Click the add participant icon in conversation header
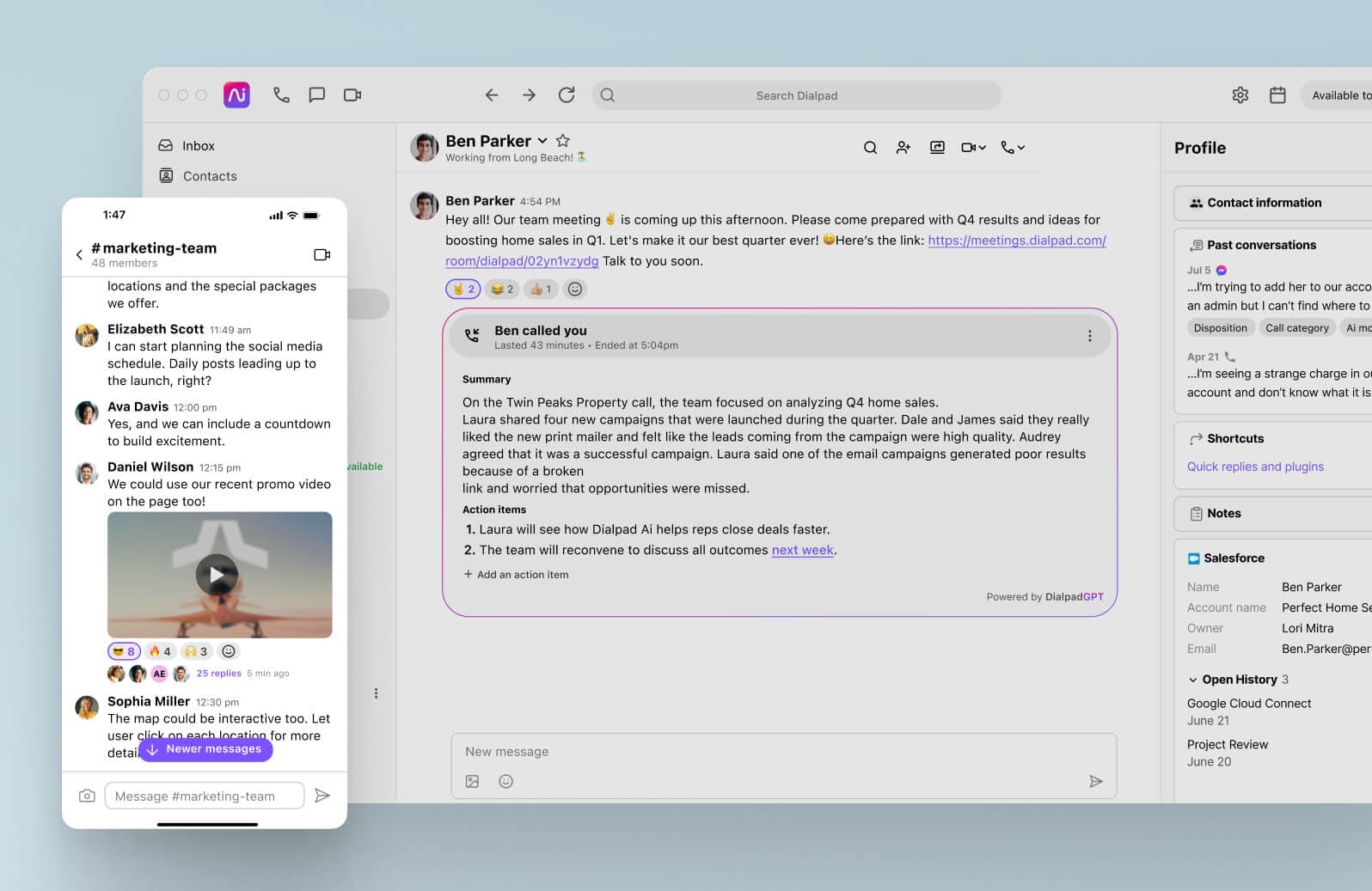Screen dimensions: 1372x891 (x=903, y=148)
